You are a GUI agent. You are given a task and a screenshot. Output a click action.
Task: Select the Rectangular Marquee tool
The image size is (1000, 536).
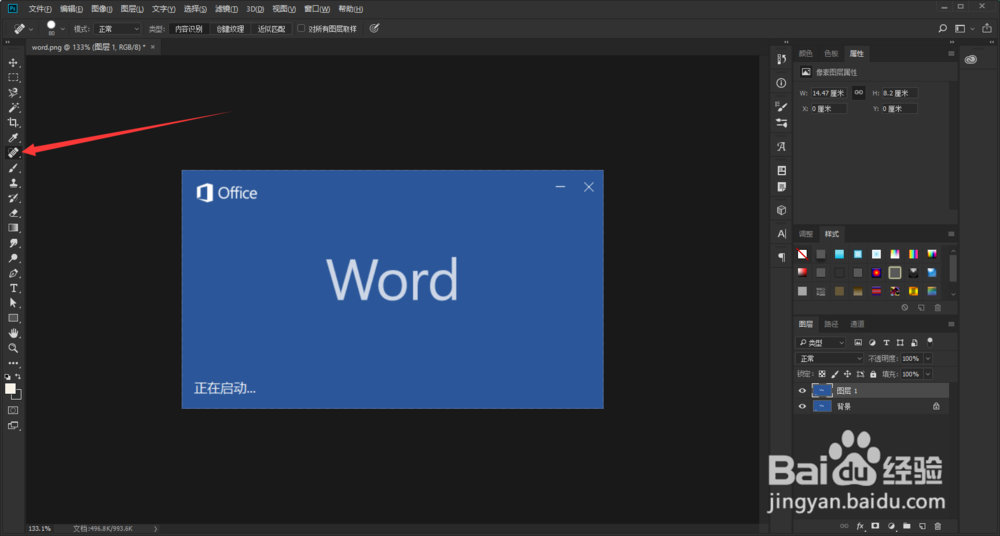13,77
